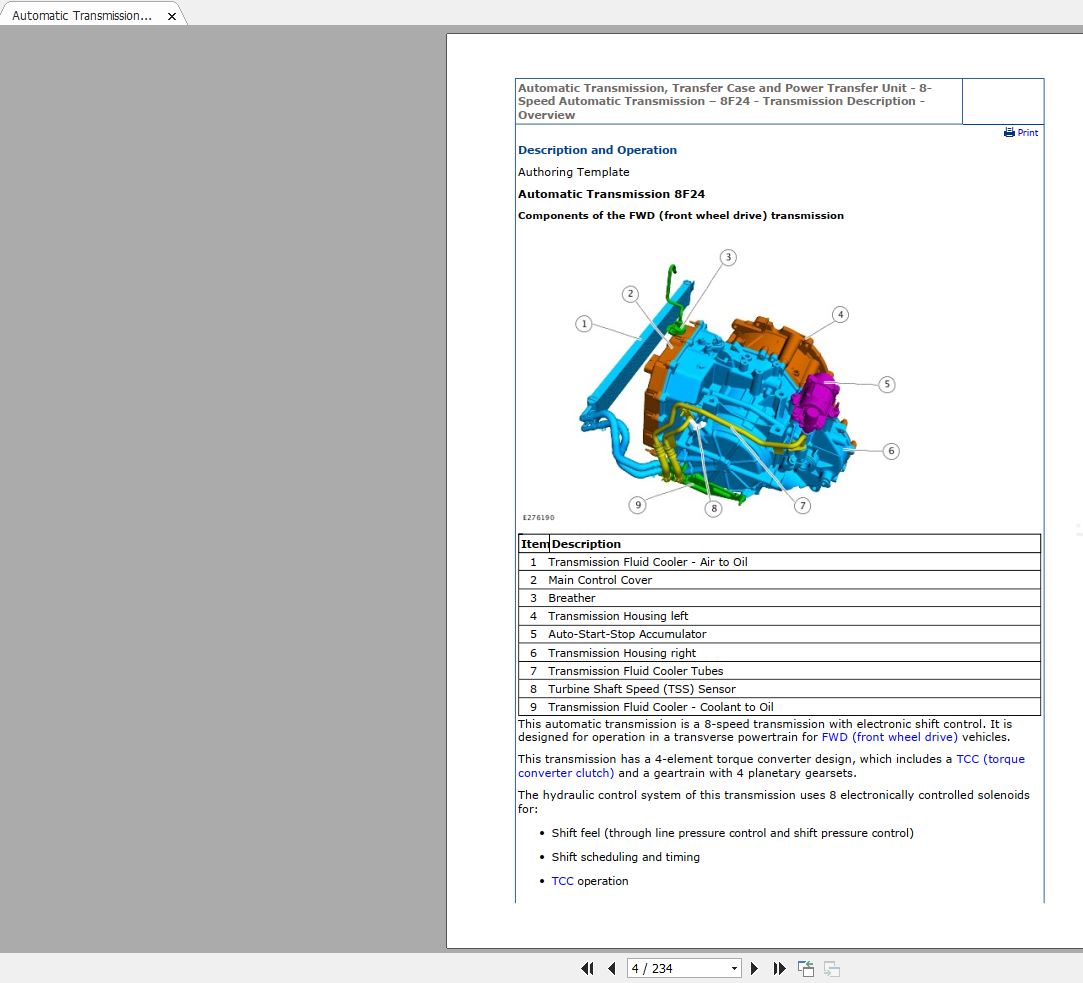Go to the first page
This screenshot has width=1083, height=983.
click(x=588, y=968)
